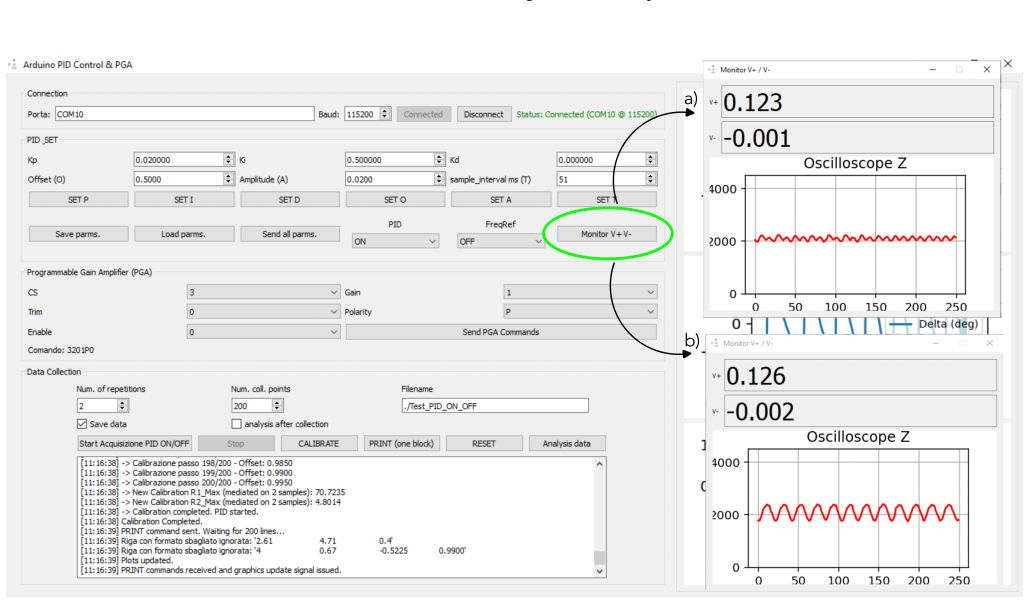Click the V- value -0.001 display
This screenshot has height=603, width=1029.
pos(857,138)
